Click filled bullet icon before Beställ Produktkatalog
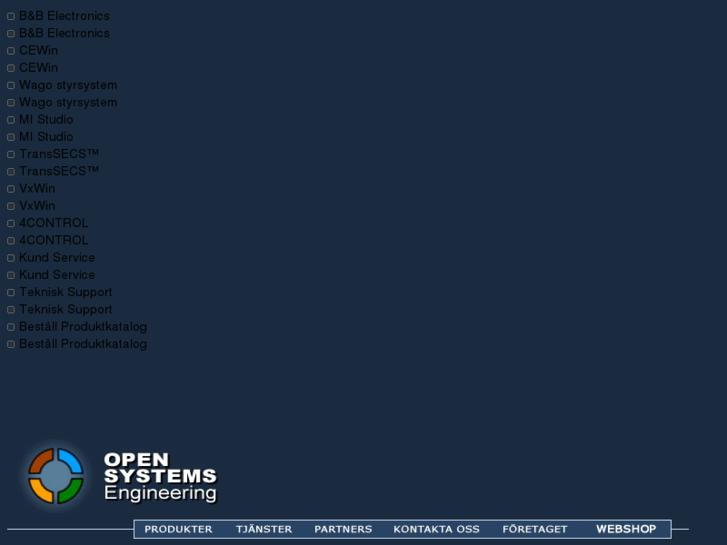Screen dimensions: 727x545 tap(11, 345)
